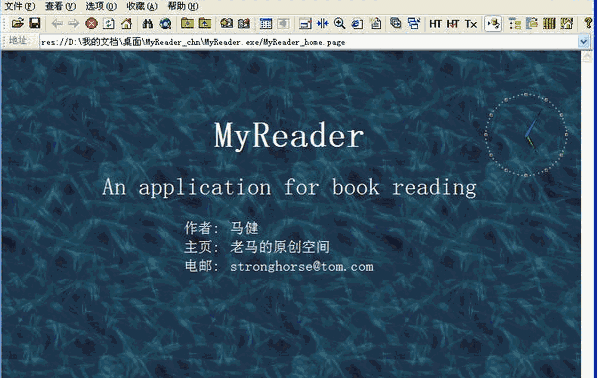Click the bookshelf columns icon
Image resolution: width=598 pixels, height=378 pixels.
tap(549, 24)
